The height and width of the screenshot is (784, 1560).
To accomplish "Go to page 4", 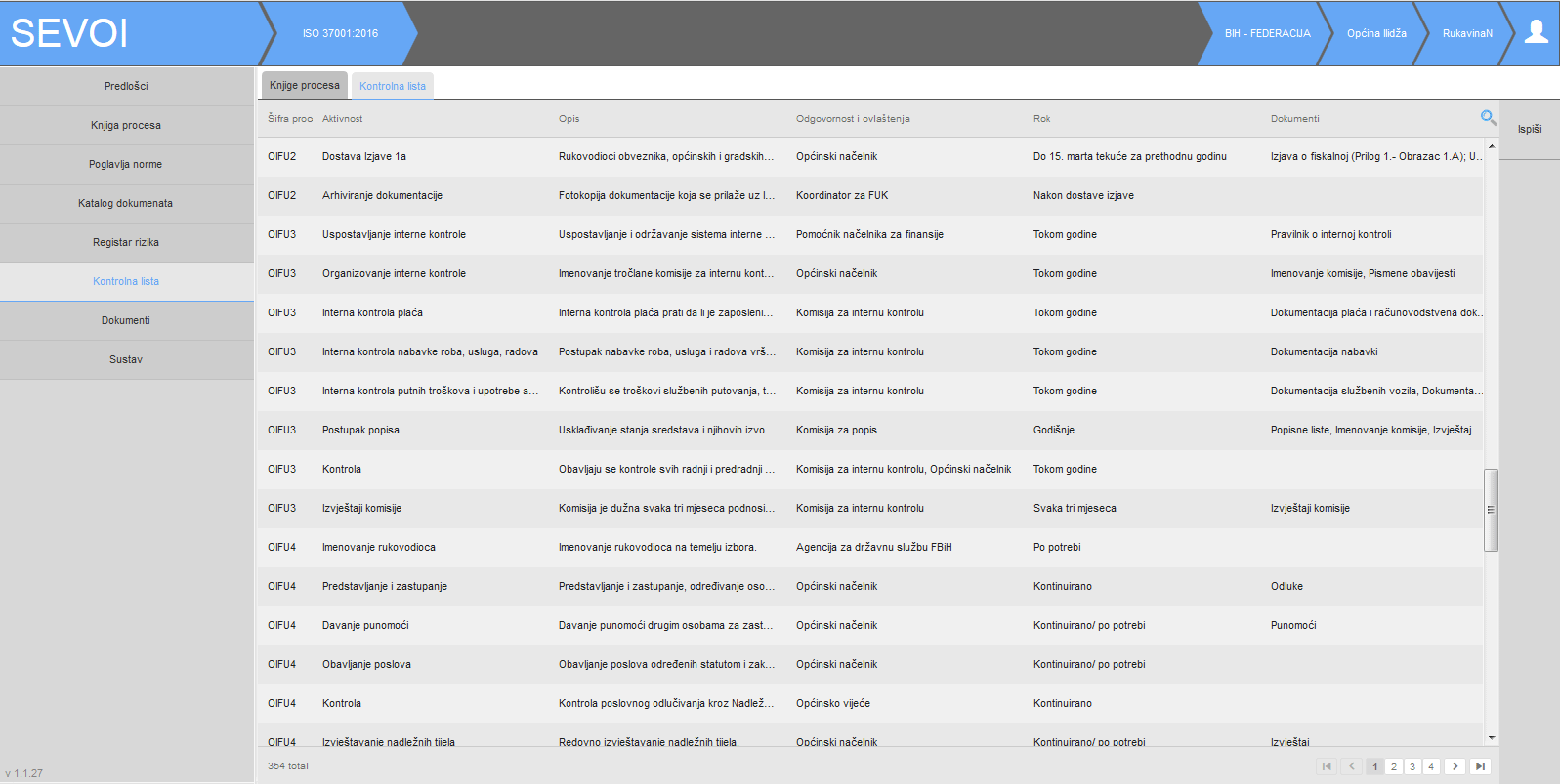I will [1431, 766].
